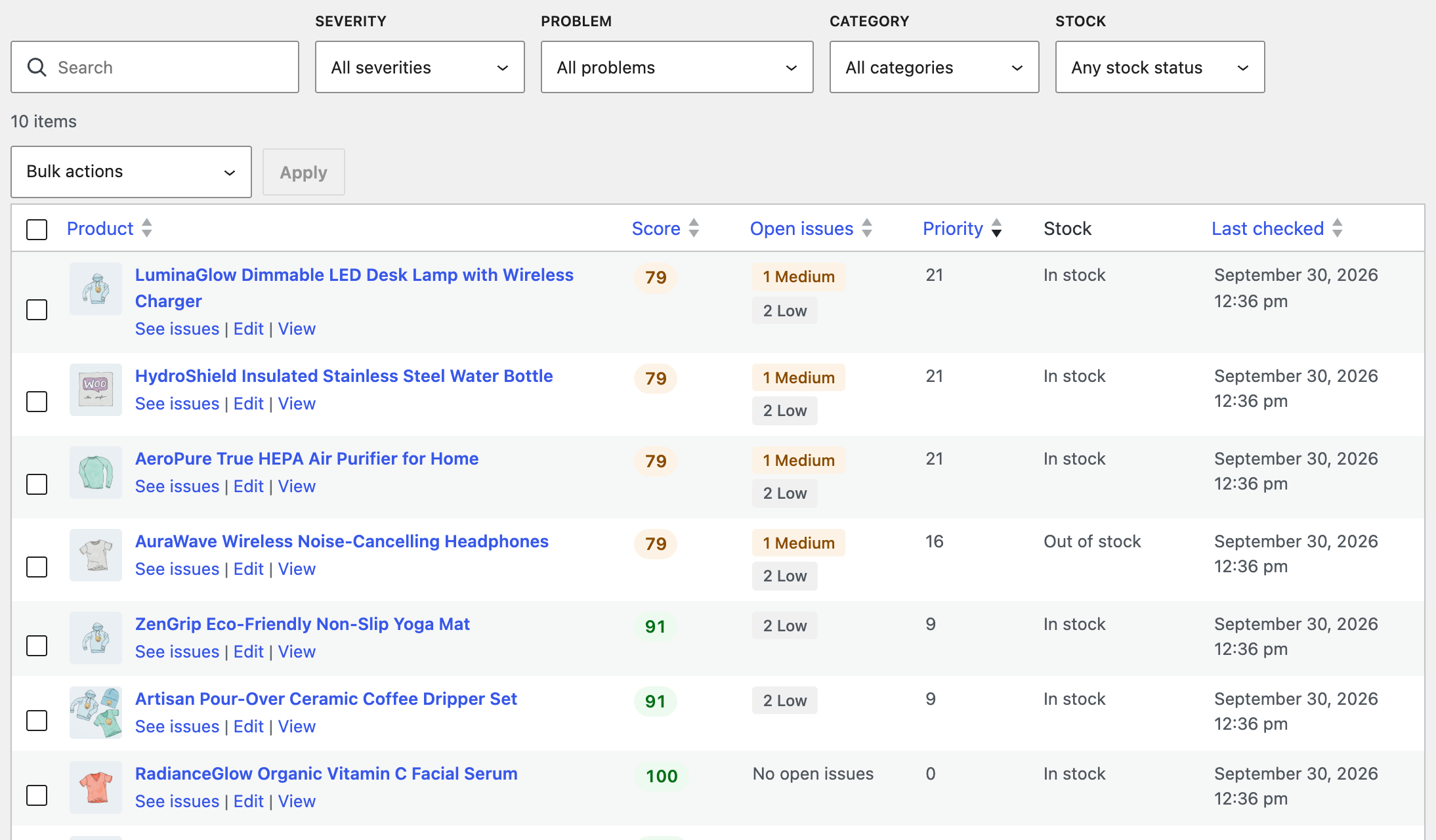Check the LuminaGlow Desk Lamp row
The width and height of the screenshot is (1436, 840).
coord(37,310)
